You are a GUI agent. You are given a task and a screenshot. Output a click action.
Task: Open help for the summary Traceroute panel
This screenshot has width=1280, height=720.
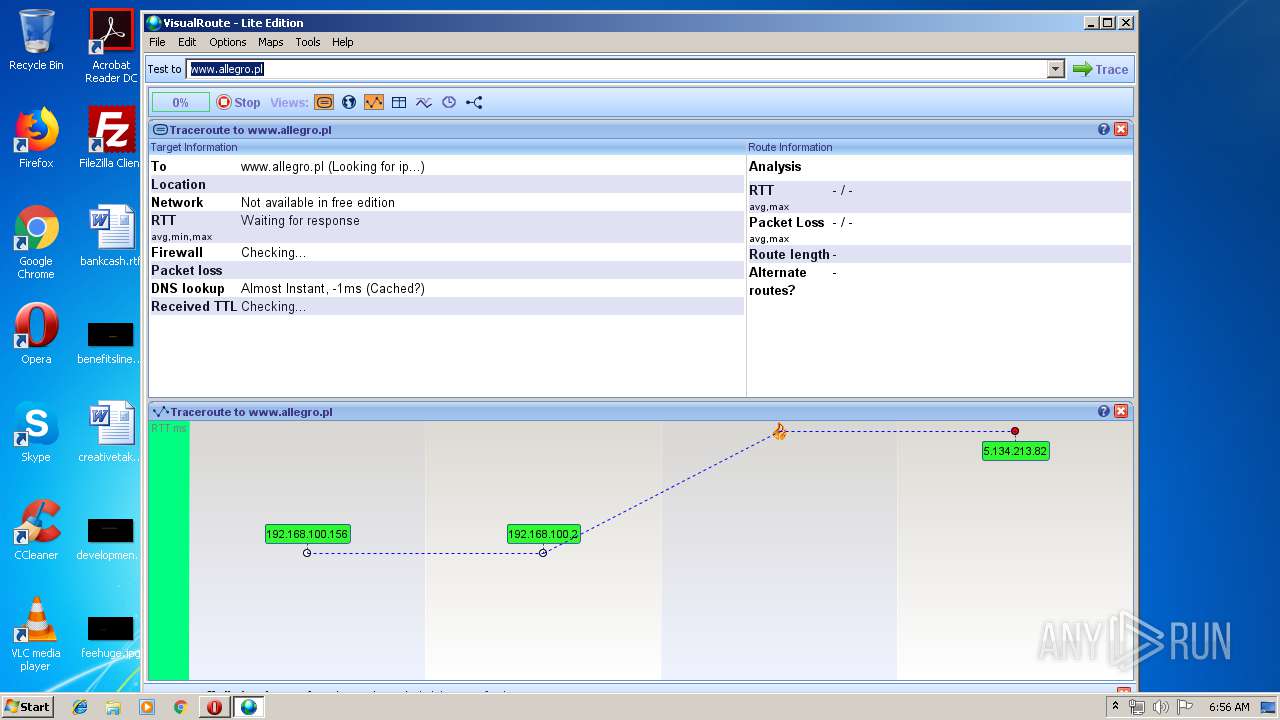tap(1104, 129)
